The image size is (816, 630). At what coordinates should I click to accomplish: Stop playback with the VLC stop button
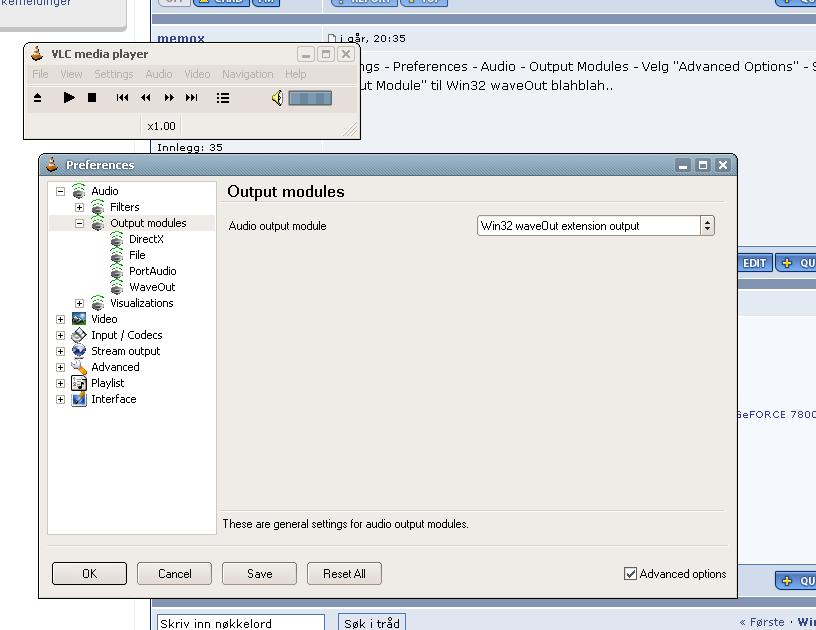(92, 98)
